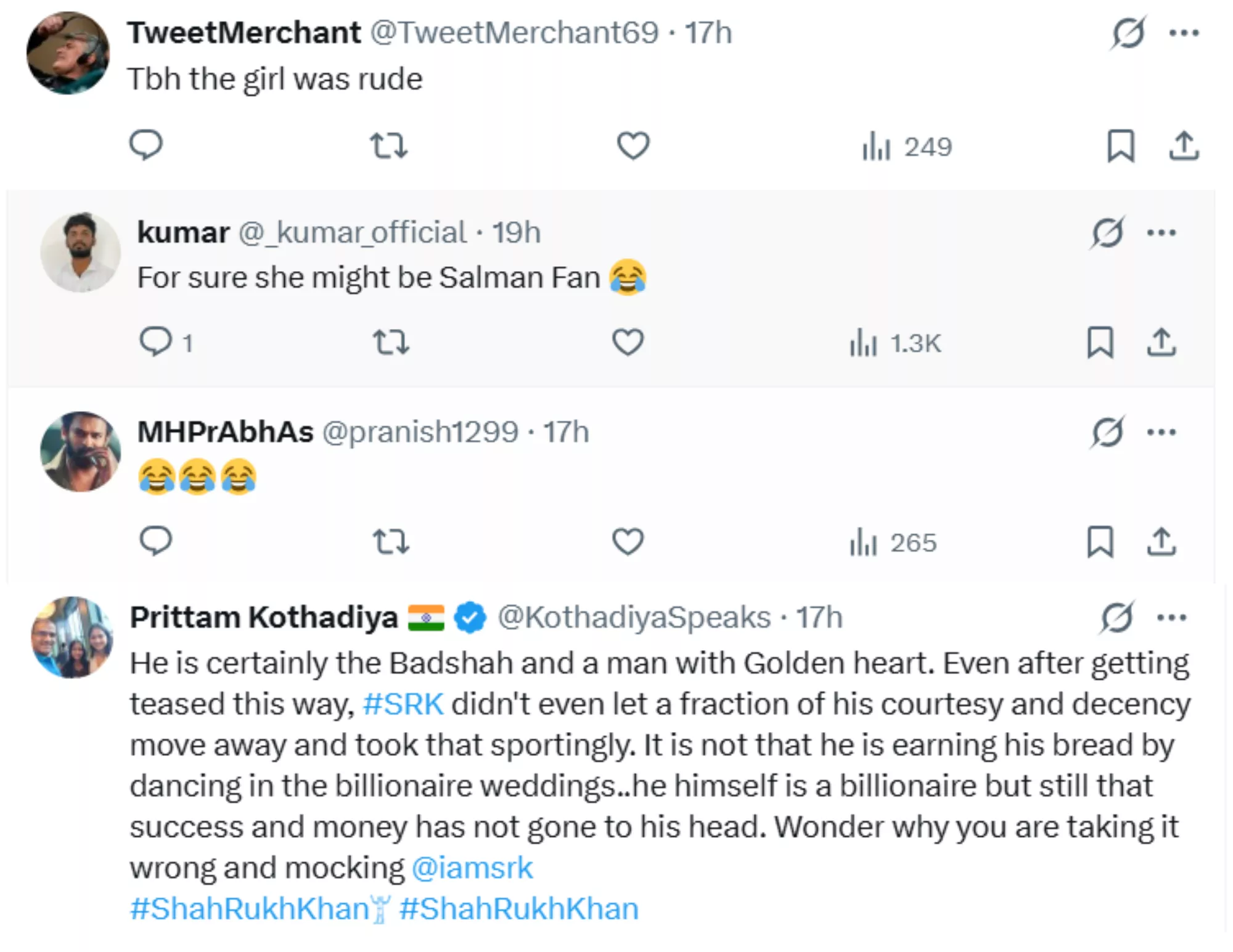Share MHPrAbhAs's laughing emoji tweet

1161,542
